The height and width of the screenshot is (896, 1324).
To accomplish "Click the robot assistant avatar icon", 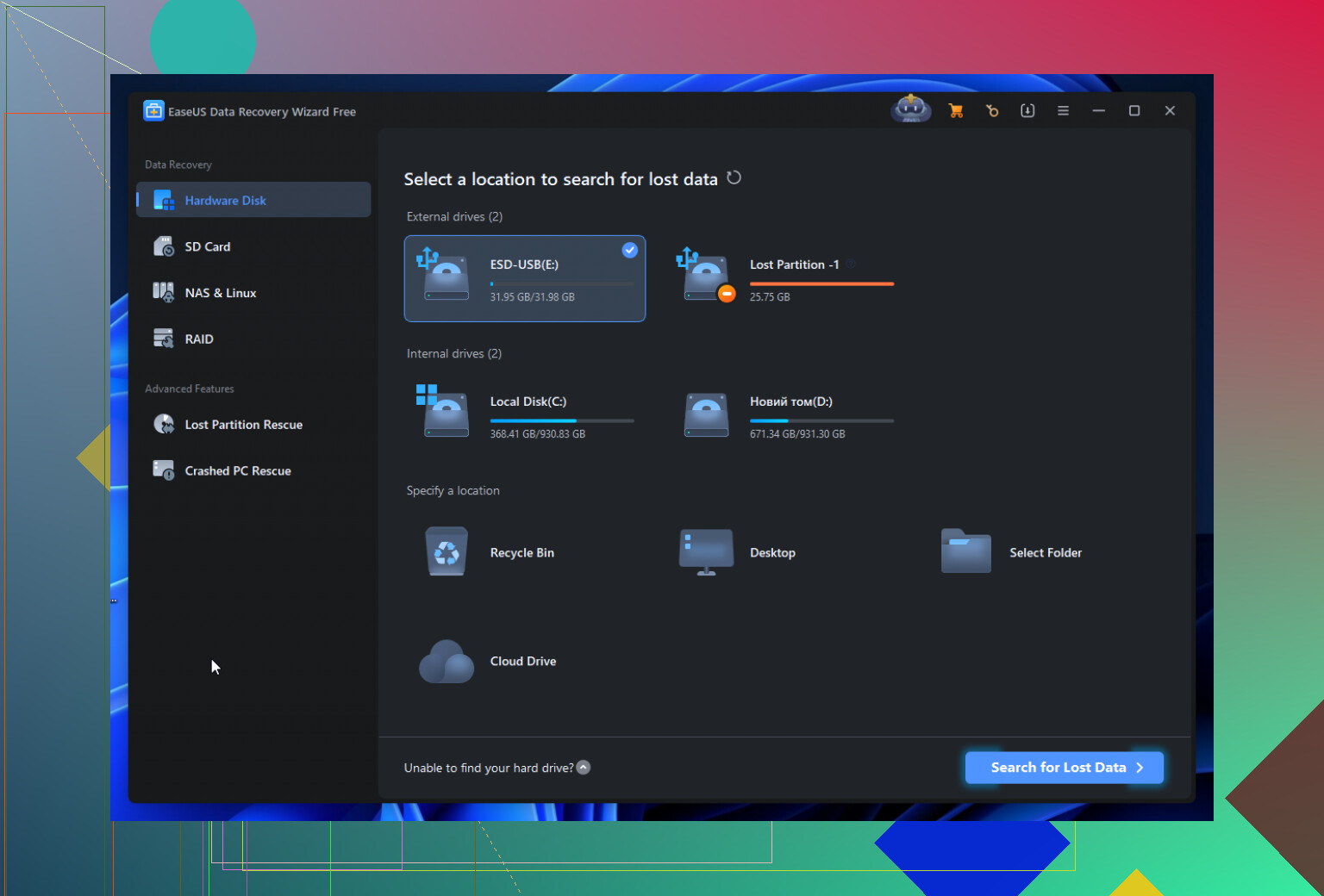I will pyautogui.click(x=910, y=109).
